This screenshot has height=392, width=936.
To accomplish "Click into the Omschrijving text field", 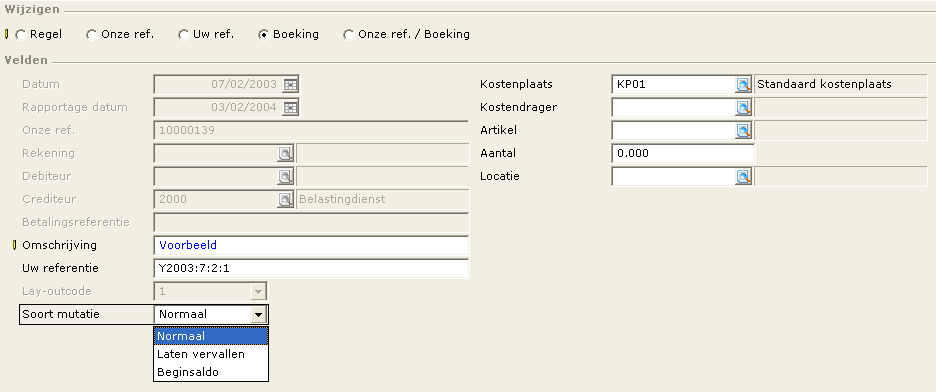I will pyautogui.click(x=311, y=245).
